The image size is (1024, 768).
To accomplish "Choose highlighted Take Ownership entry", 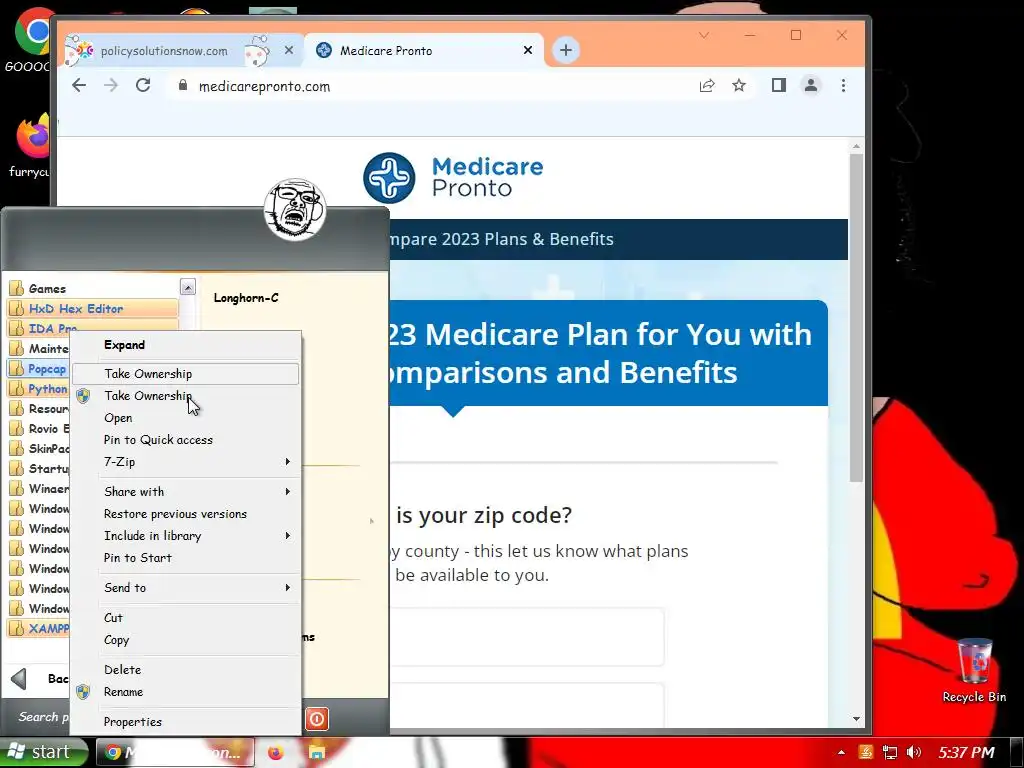I will 185,374.
